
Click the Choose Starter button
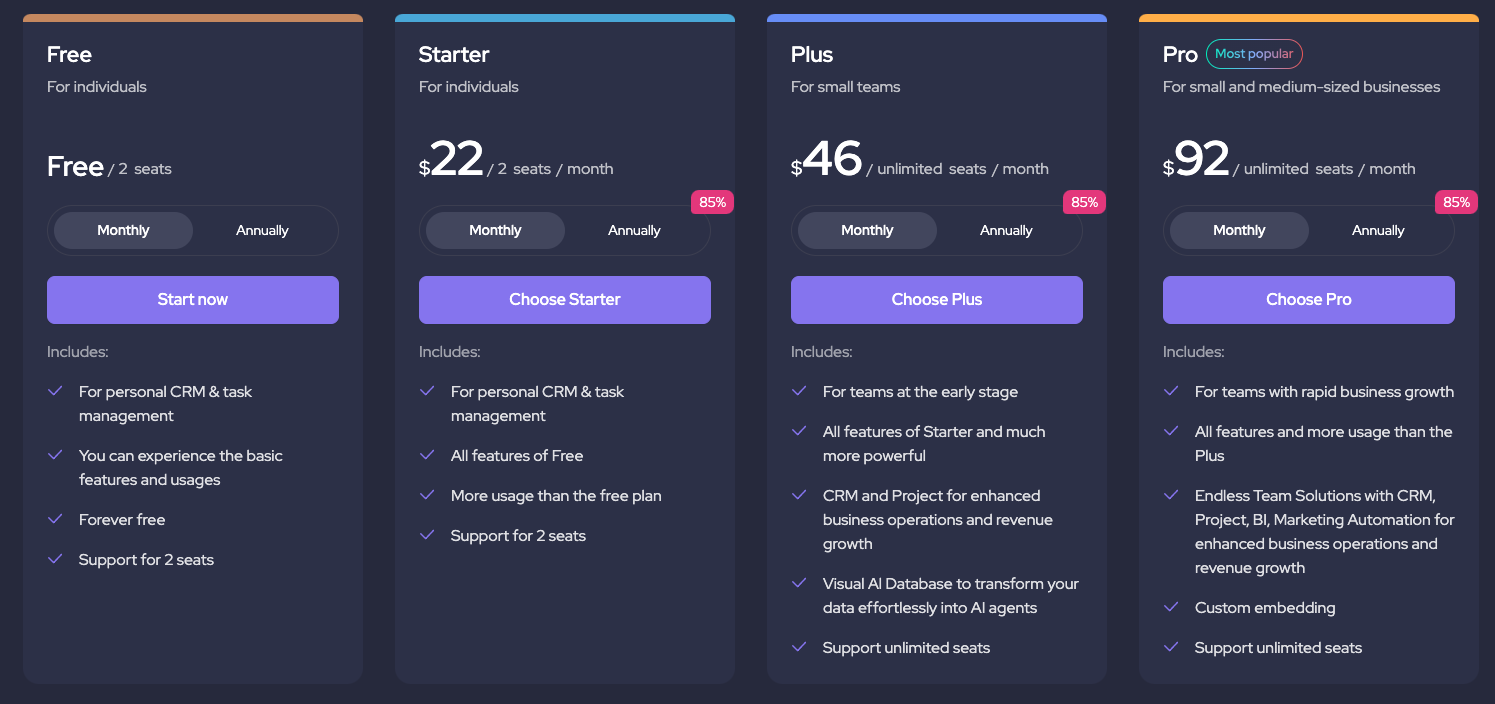click(564, 300)
